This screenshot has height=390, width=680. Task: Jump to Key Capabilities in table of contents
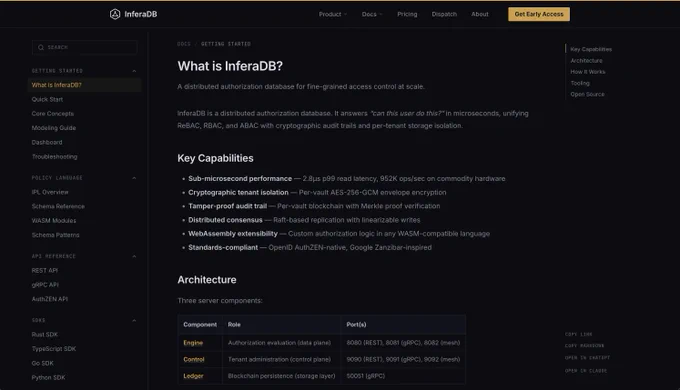591,49
